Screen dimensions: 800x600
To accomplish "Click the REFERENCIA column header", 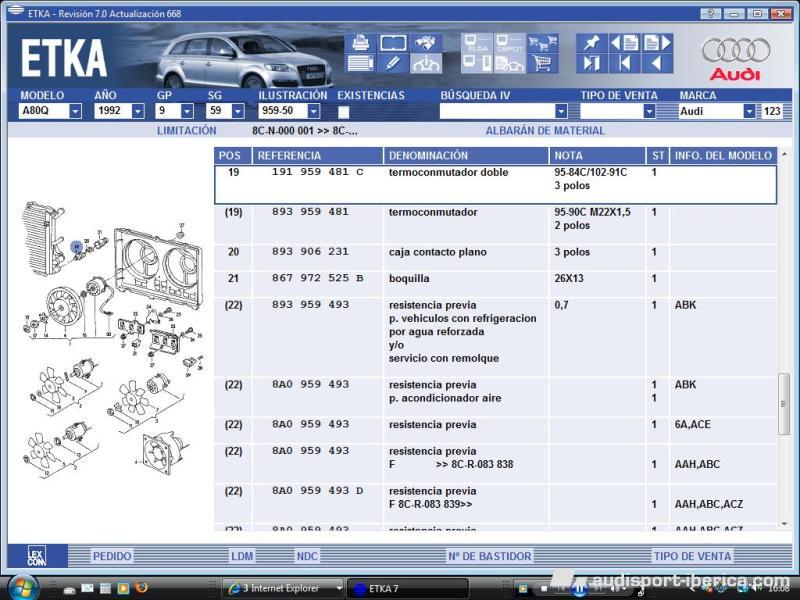I will [x=317, y=156].
